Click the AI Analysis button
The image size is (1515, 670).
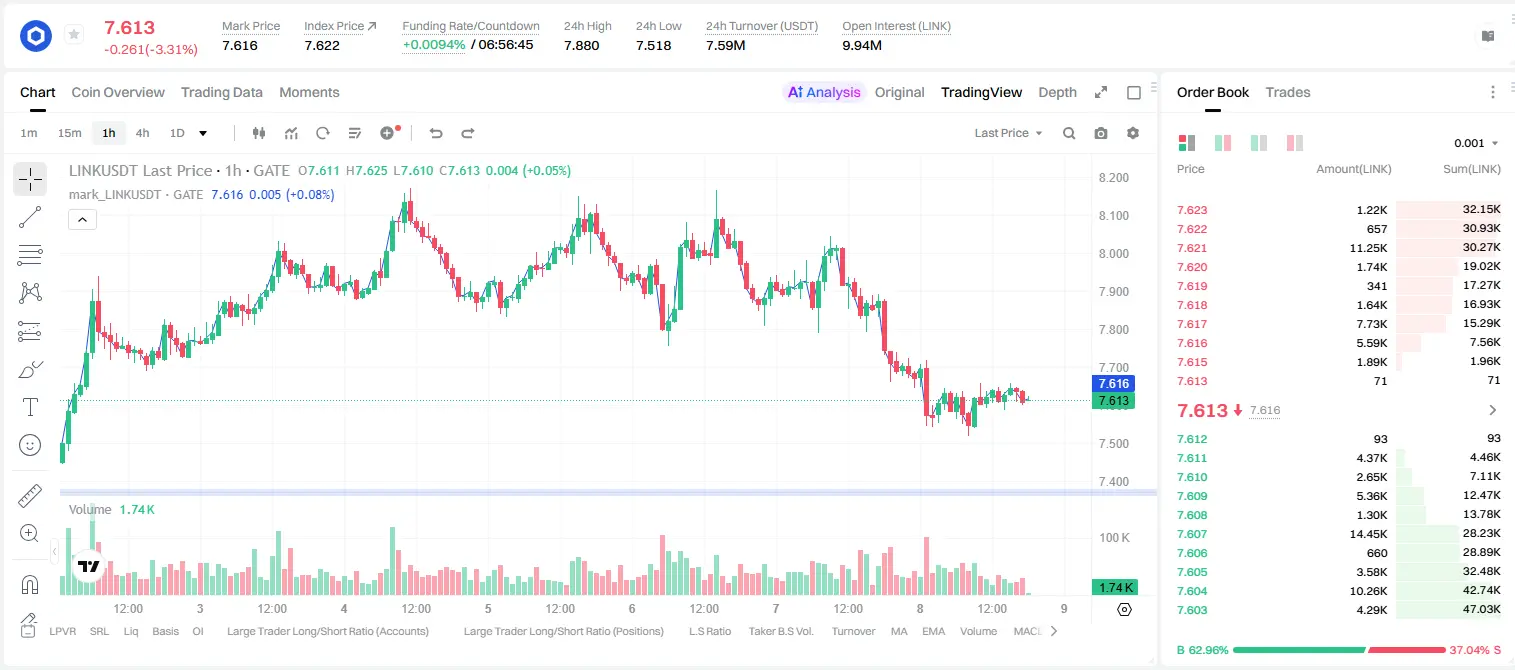point(824,92)
